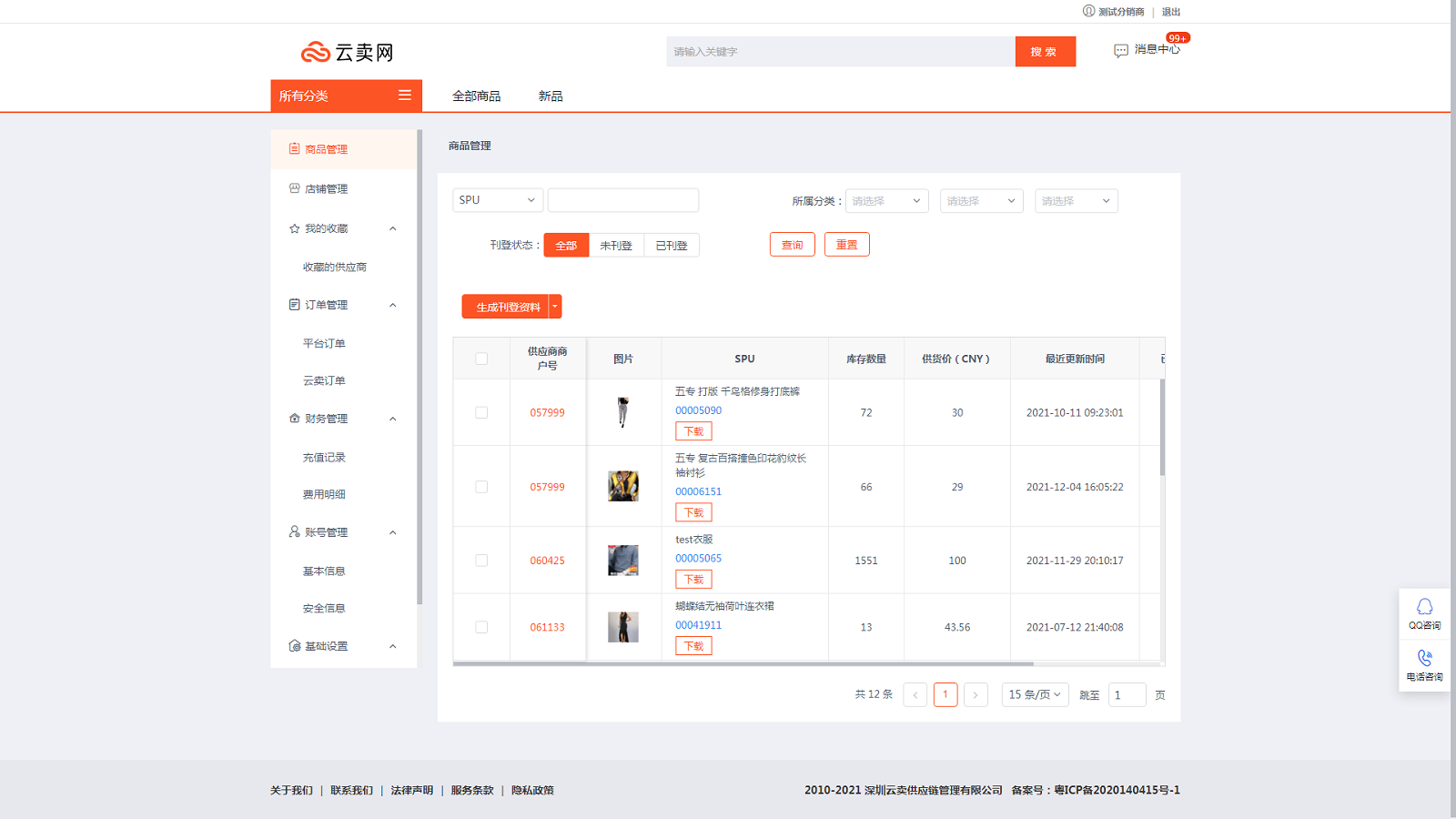Click the 店铺管理 store icon in sidebar
The height and width of the screenshot is (819, 1456).
[x=294, y=188]
